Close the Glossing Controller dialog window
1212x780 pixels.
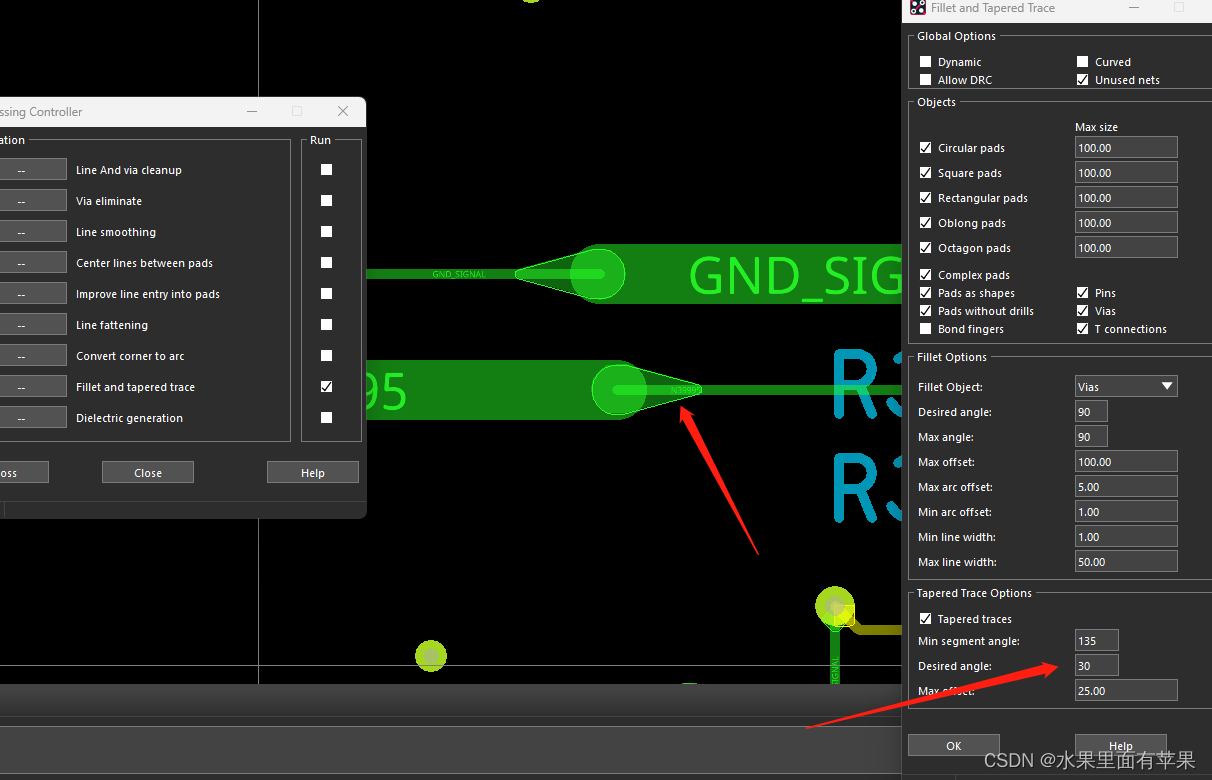[343, 111]
